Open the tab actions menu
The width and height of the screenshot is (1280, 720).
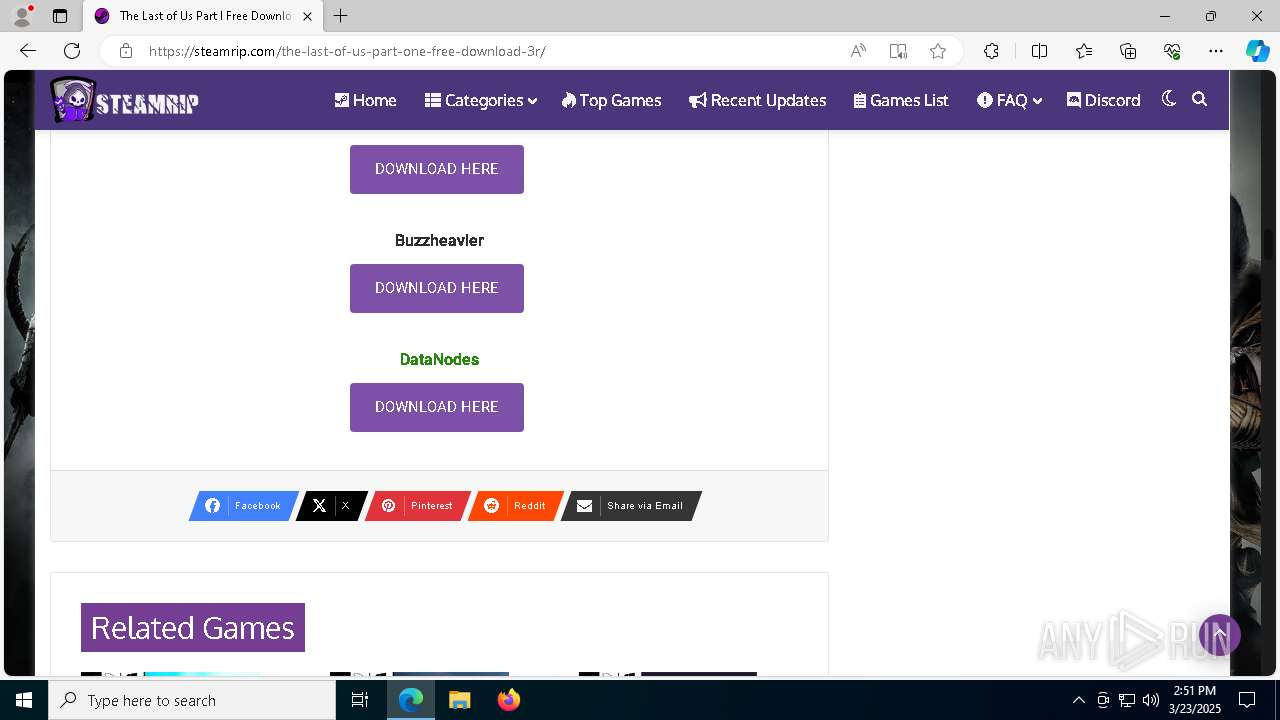(x=60, y=16)
